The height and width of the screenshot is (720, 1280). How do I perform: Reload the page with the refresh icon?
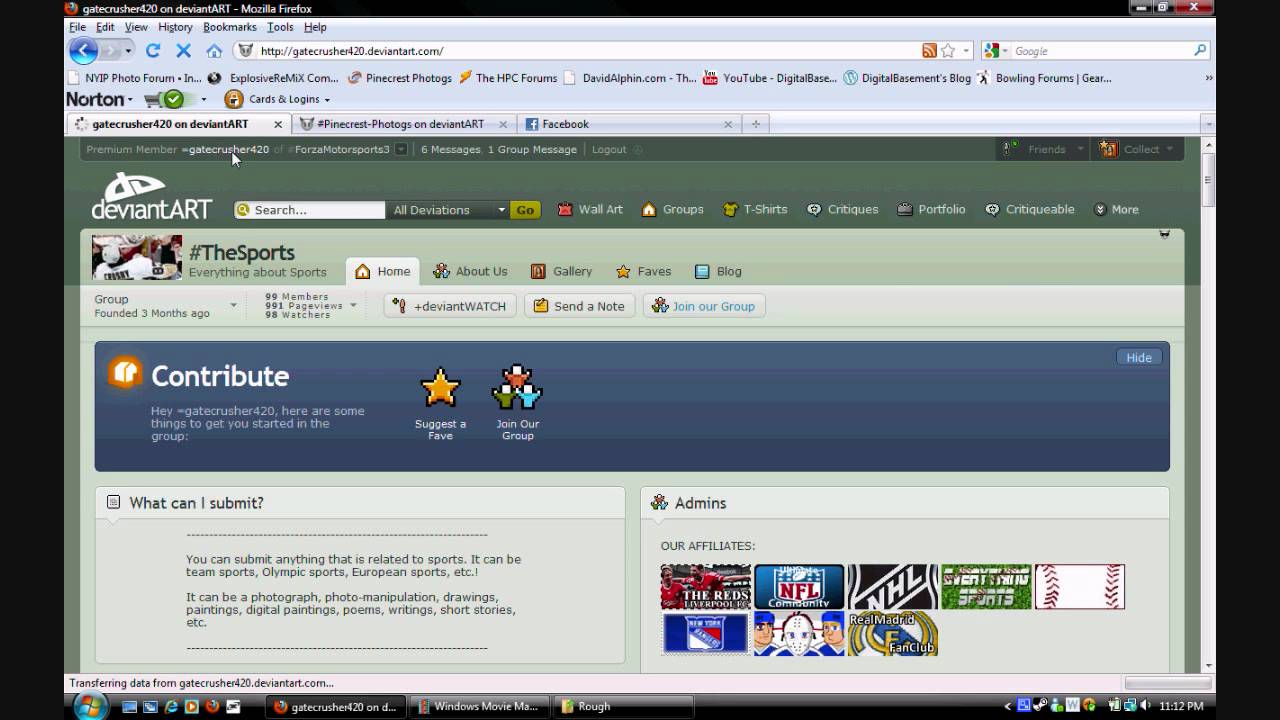(x=153, y=51)
